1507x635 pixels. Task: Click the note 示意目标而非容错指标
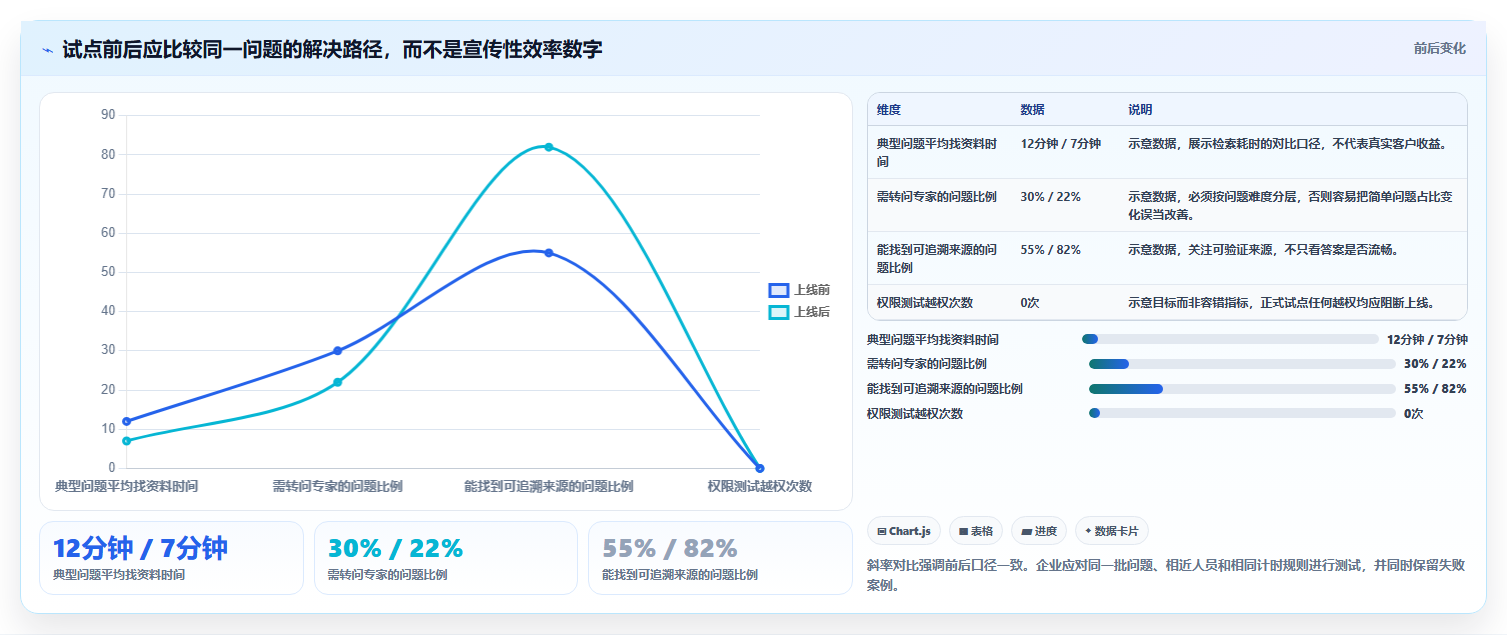[1282, 303]
